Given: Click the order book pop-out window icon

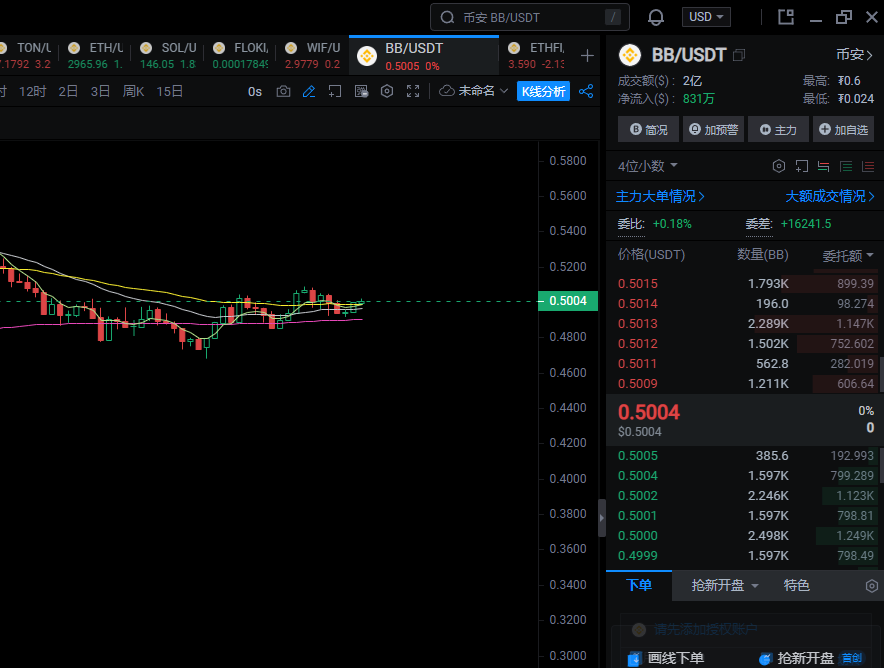Looking at the screenshot, I should (802, 166).
